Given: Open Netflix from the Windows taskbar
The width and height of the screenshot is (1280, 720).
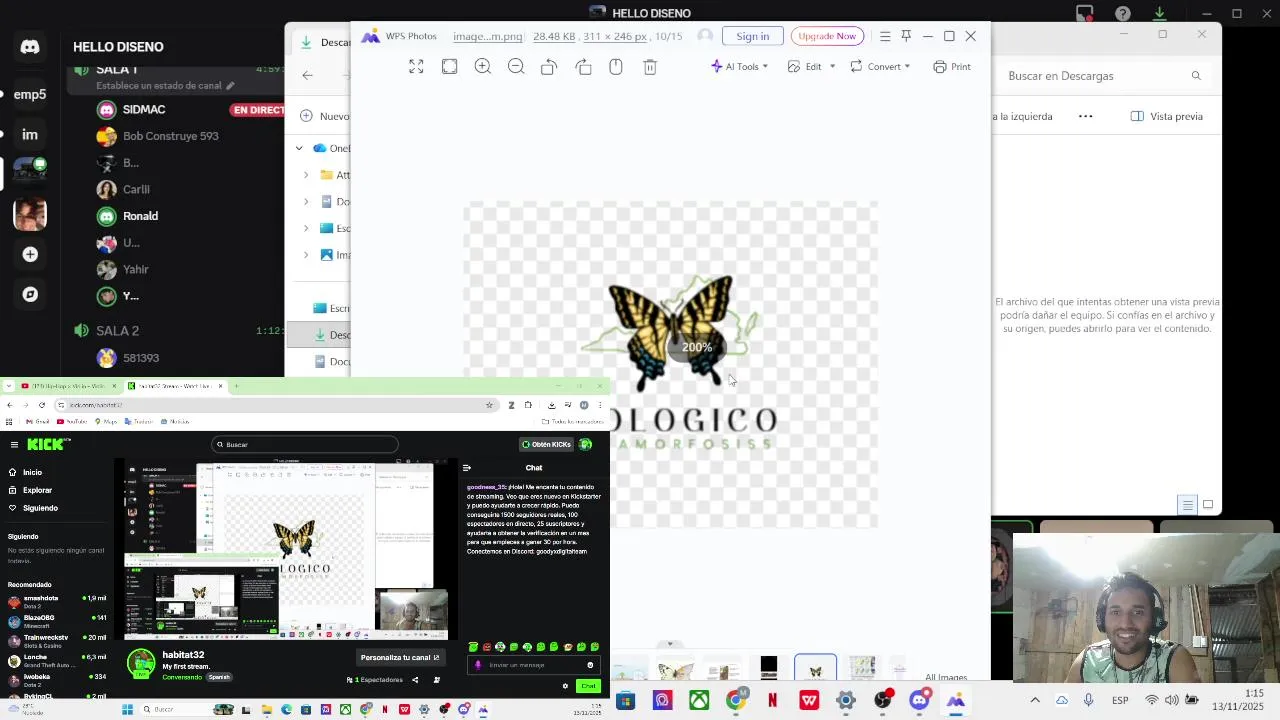Looking at the screenshot, I should [772, 700].
